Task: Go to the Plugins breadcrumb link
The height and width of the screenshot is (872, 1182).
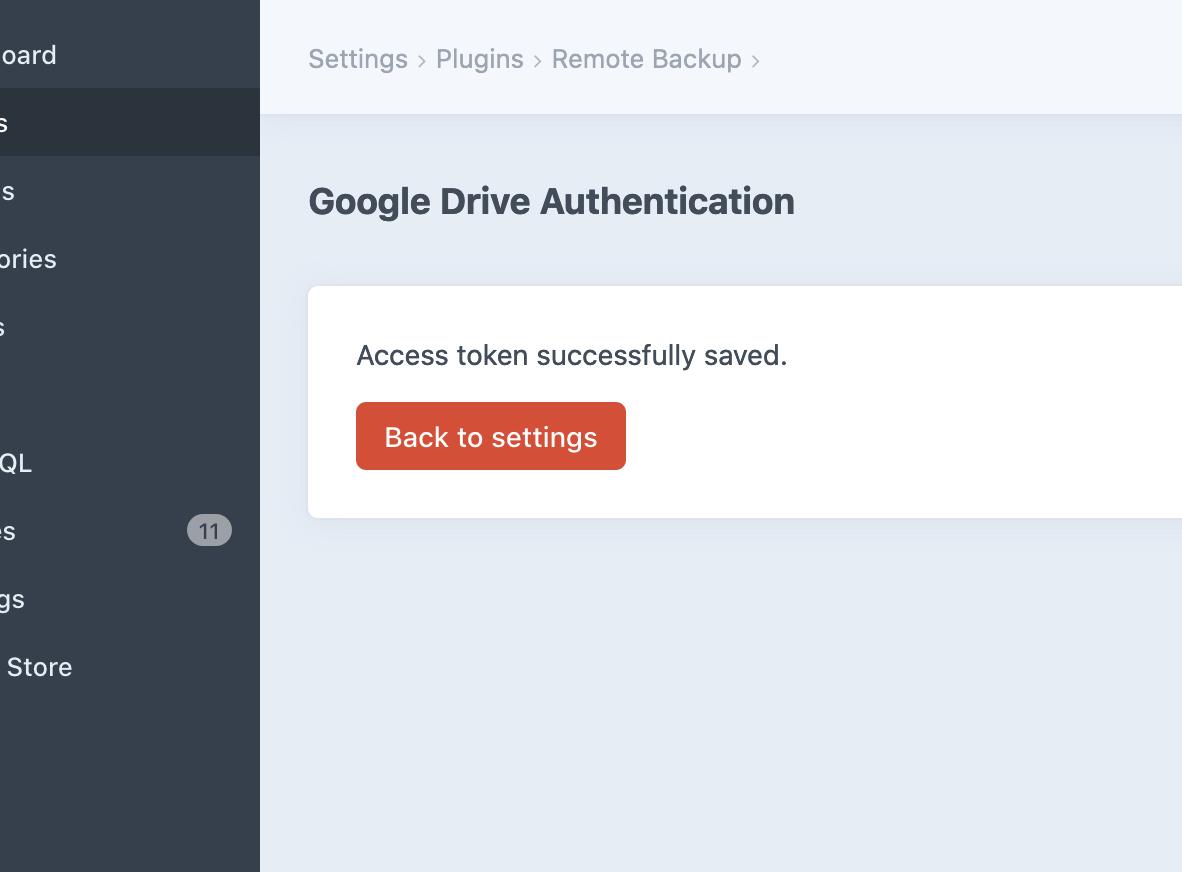Action: pyautogui.click(x=479, y=60)
